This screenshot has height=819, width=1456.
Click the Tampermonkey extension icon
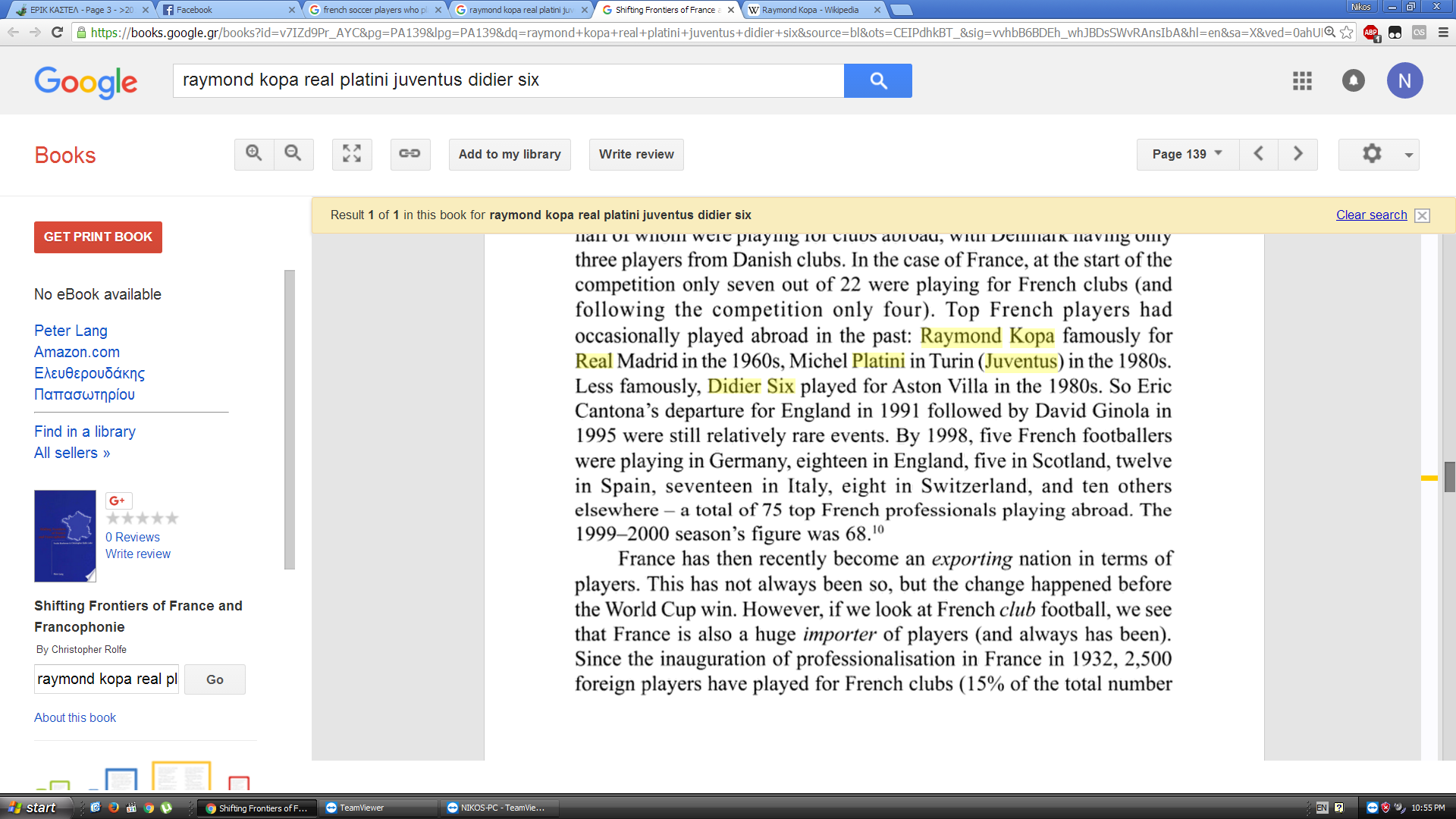[x=1395, y=33]
